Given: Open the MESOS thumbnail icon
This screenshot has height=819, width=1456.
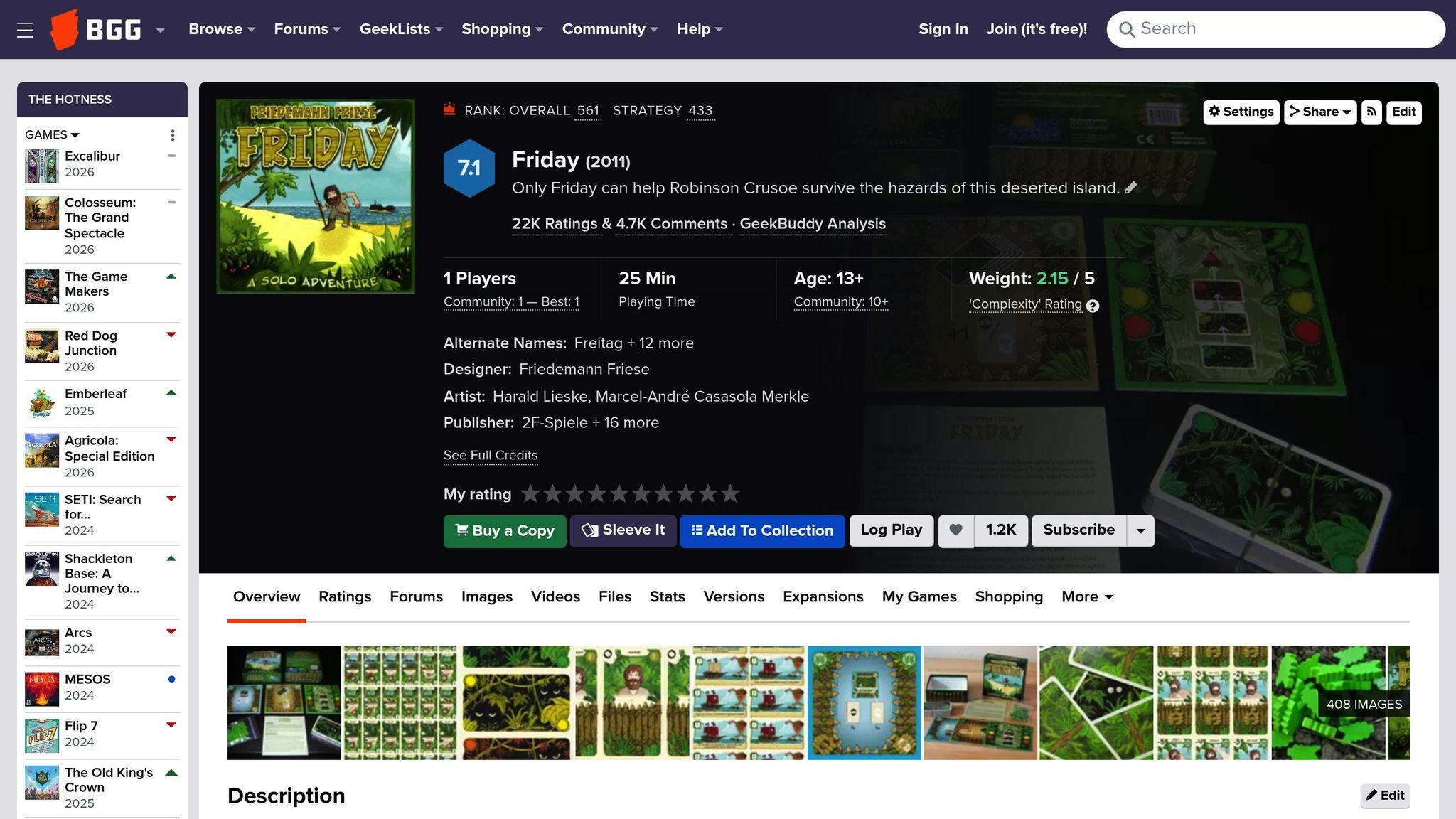Looking at the screenshot, I should tap(42, 689).
